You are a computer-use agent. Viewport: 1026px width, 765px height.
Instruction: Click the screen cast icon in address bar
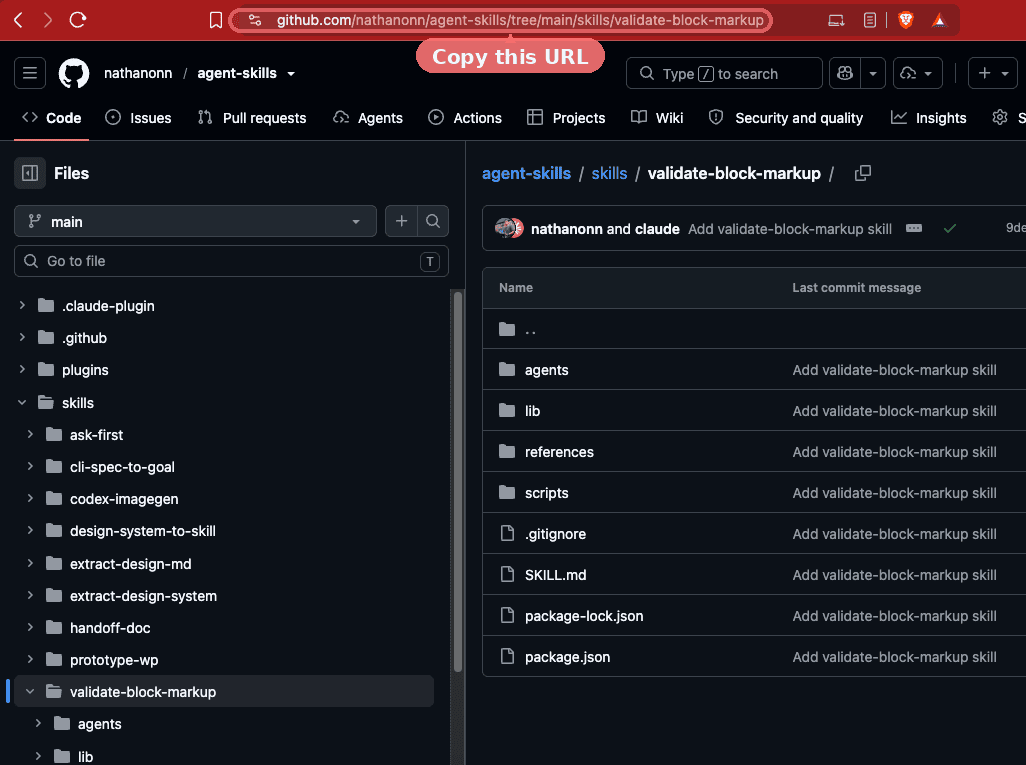point(836,20)
